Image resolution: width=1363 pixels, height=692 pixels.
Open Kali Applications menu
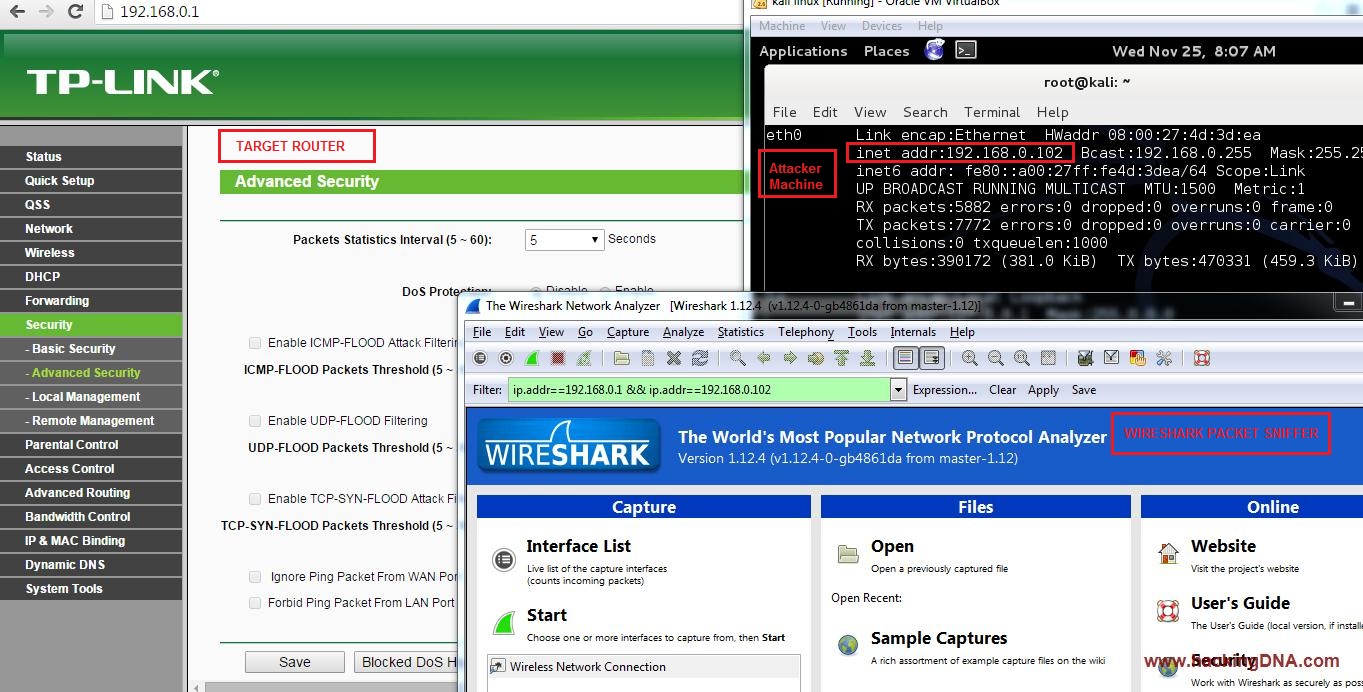[x=803, y=51]
